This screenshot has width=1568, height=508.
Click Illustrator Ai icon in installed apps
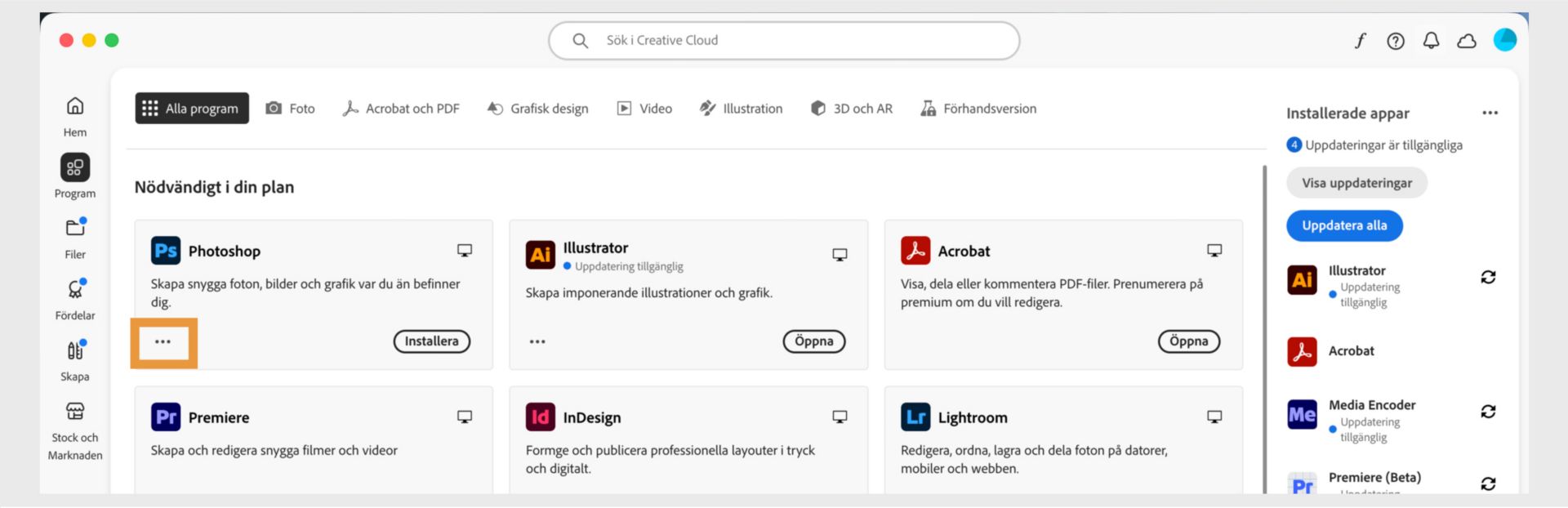[1302, 280]
